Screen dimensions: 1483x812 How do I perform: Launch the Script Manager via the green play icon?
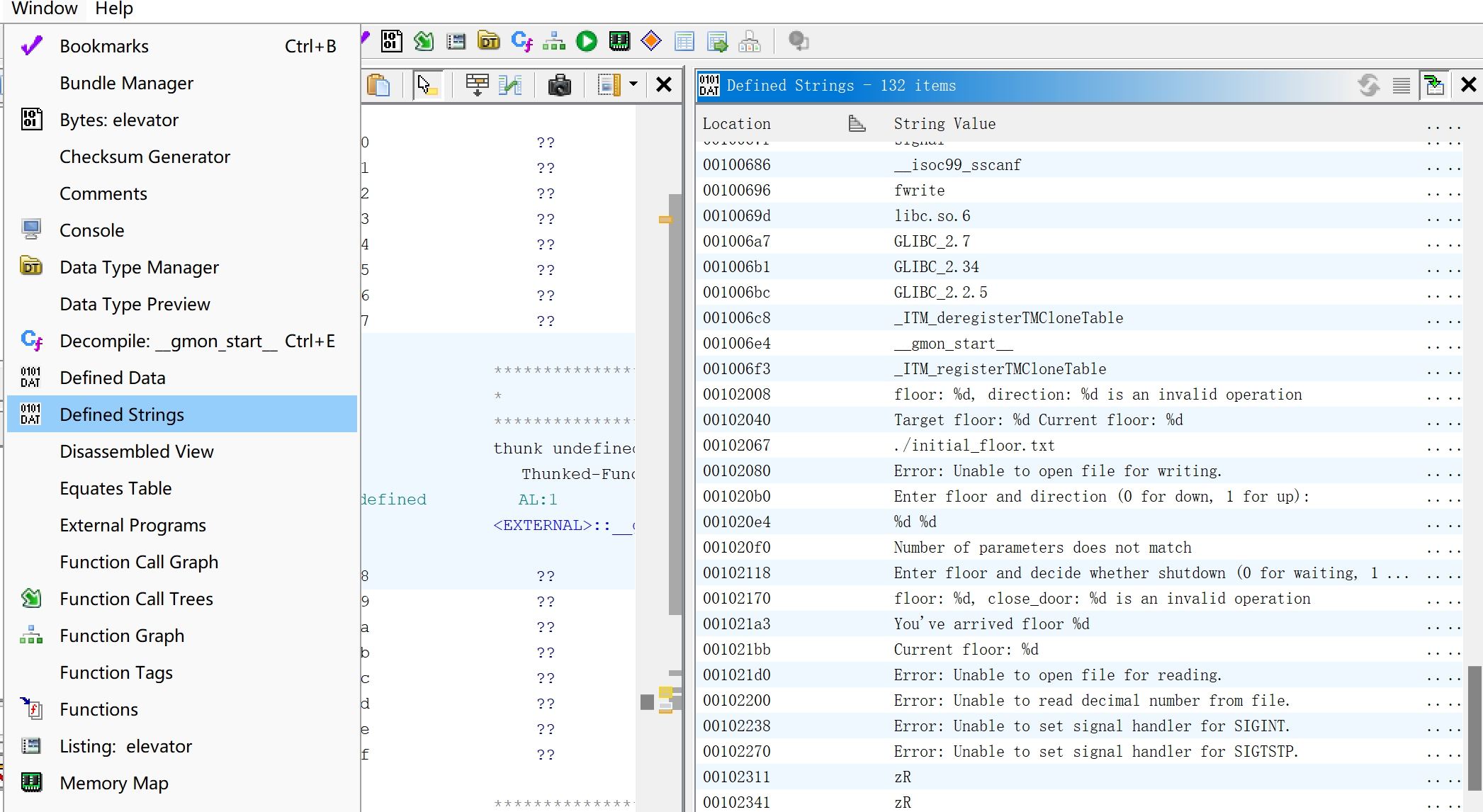[x=587, y=42]
